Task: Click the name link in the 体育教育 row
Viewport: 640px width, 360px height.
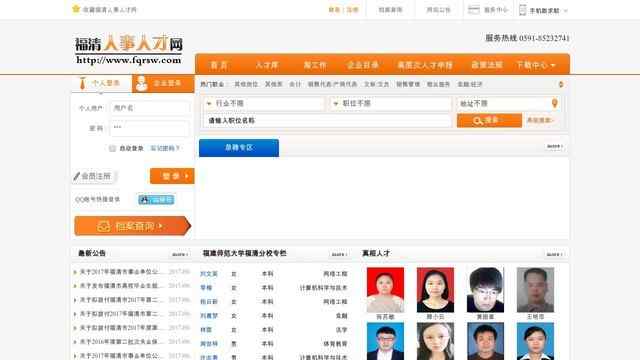Action: 209,344
